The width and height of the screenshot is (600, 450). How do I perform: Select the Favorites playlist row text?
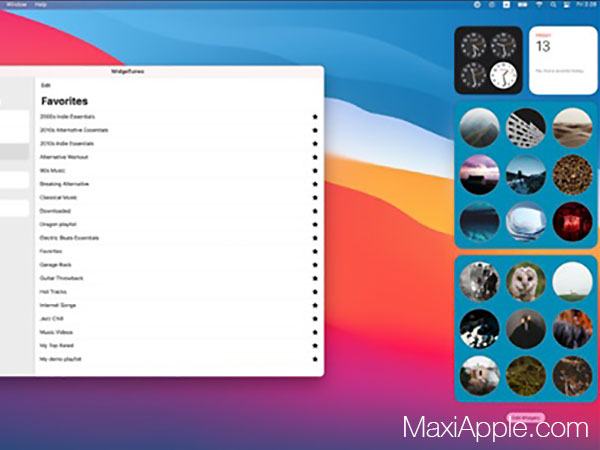coord(51,251)
